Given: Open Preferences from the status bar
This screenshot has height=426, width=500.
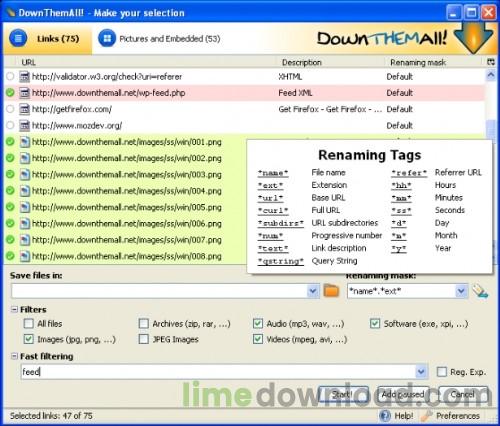Looking at the screenshot, I should pyautogui.click(x=450, y=416).
